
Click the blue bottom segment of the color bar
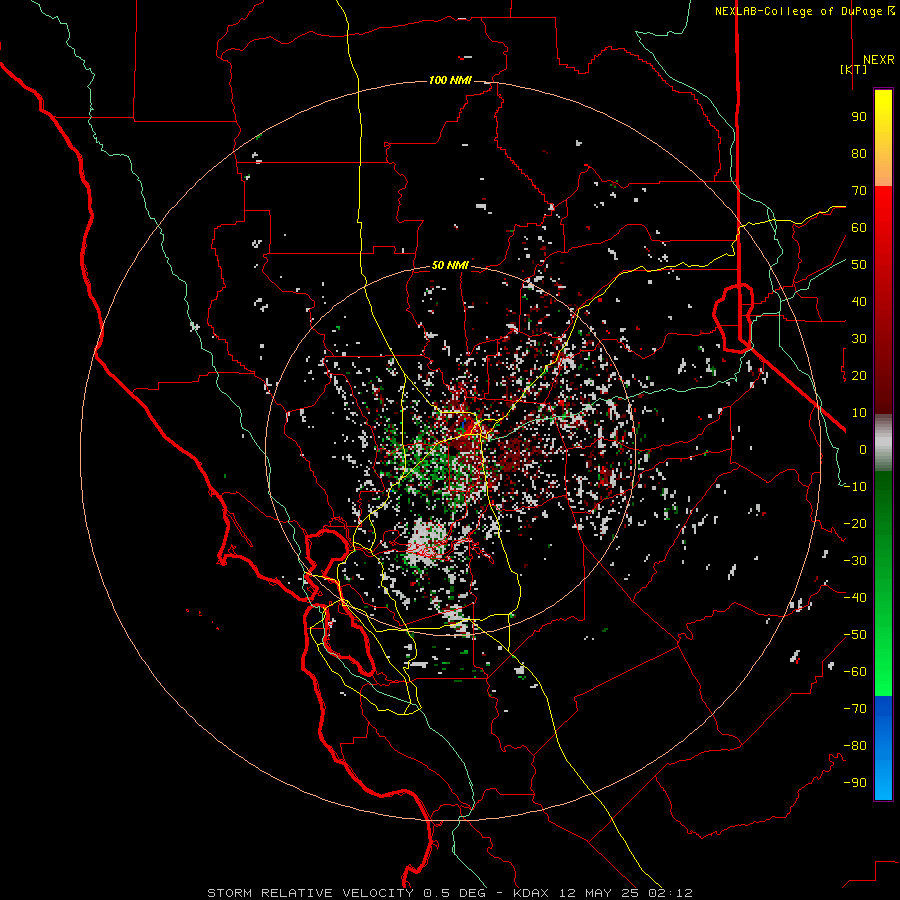coord(883,748)
